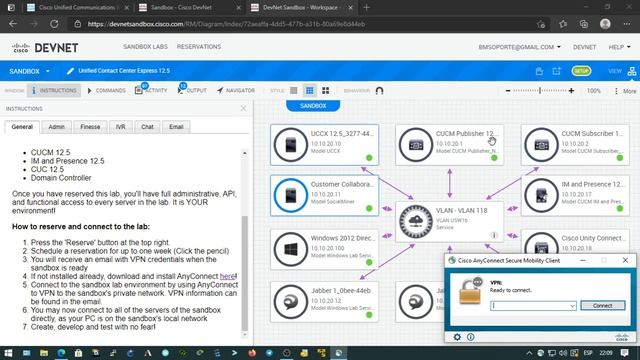Image resolution: width=640 pixels, height=360 pixels.
Task: Click the zoom out minus button
Action: point(508,91)
